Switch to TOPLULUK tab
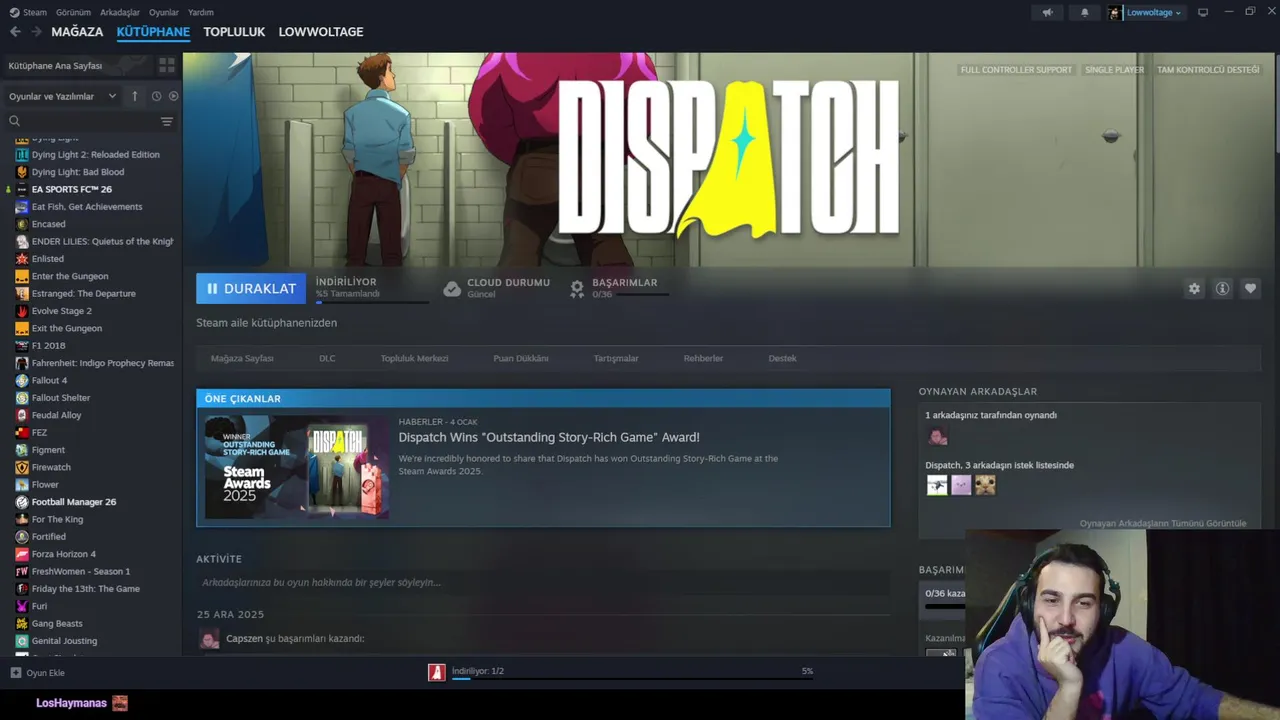This screenshot has width=1280, height=720. (x=234, y=32)
